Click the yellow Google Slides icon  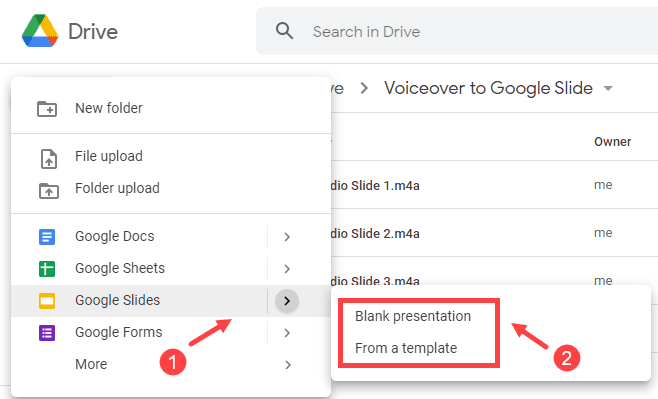47,301
